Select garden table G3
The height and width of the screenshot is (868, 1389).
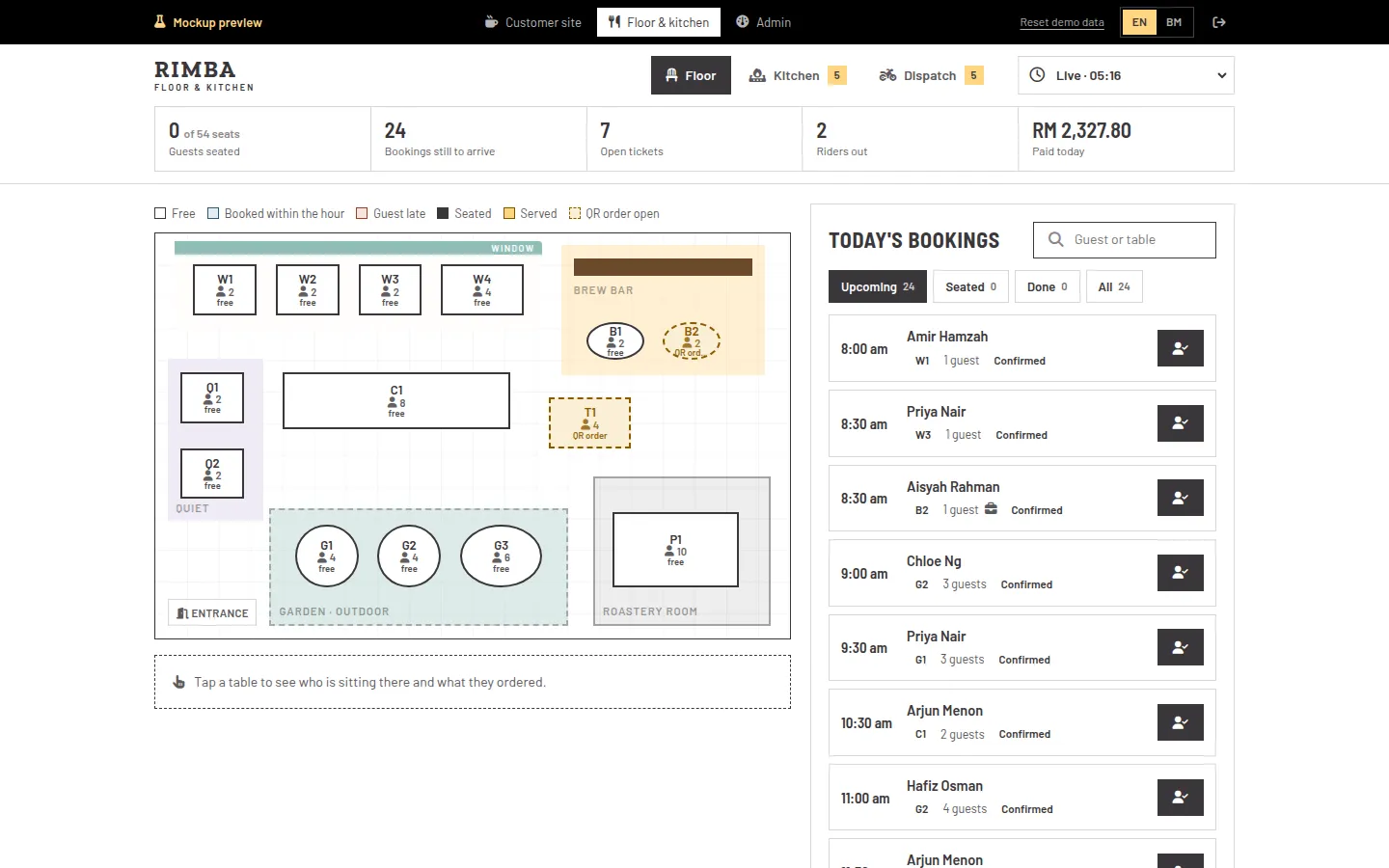[x=502, y=556]
